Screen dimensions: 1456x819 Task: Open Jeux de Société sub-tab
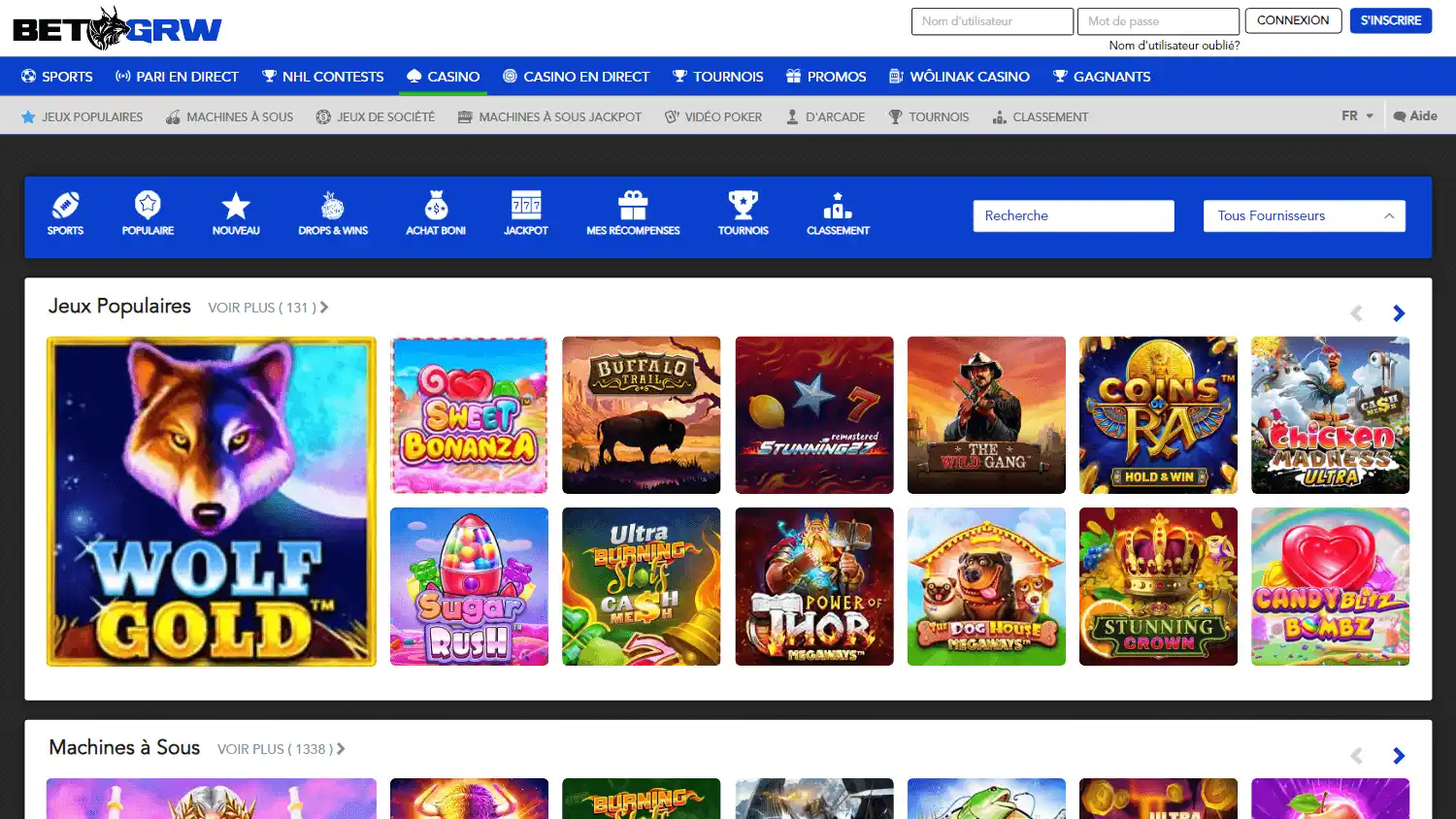pyautogui.click(x=376, y=116)
